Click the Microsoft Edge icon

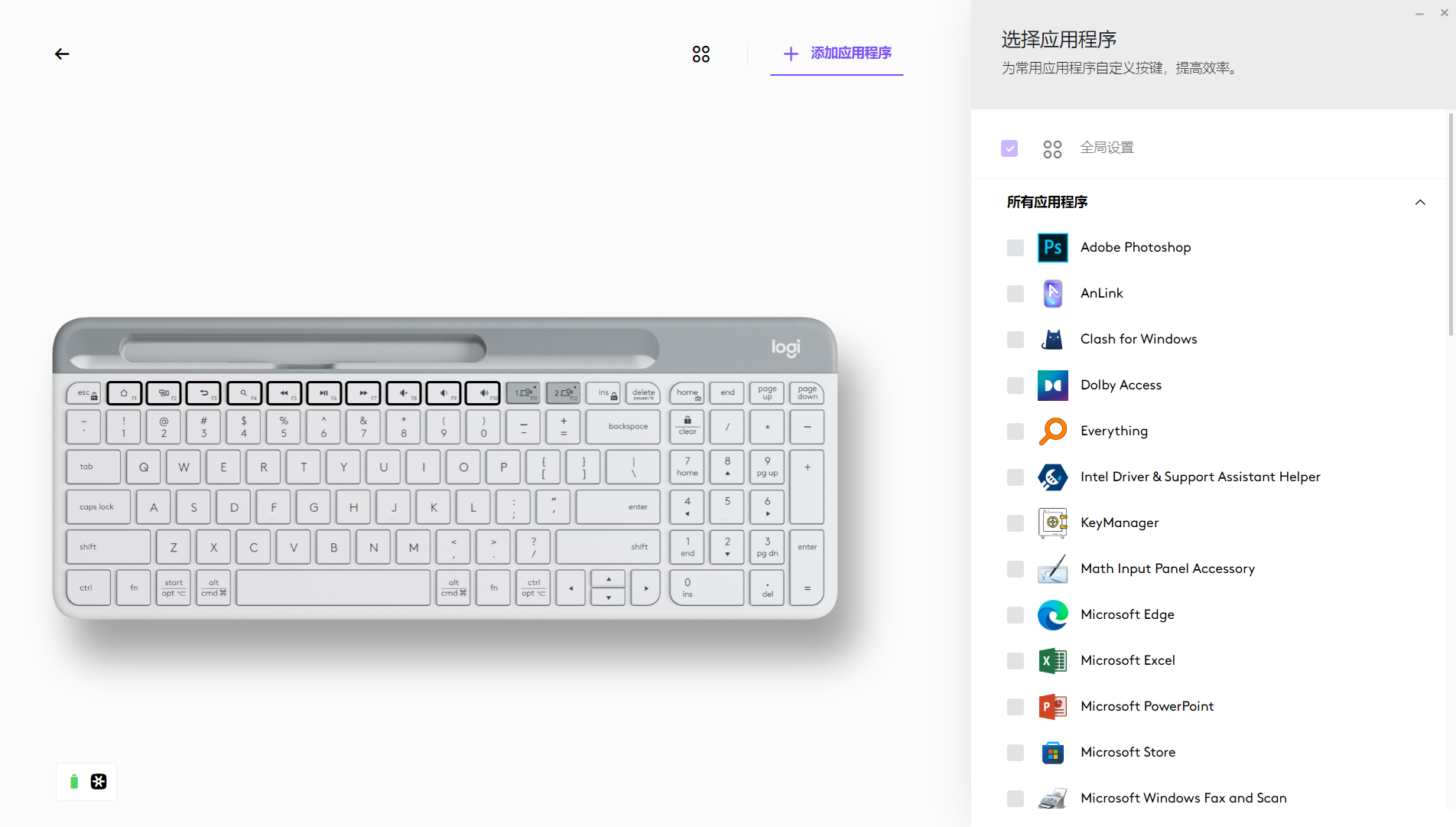coord(1053,614)
